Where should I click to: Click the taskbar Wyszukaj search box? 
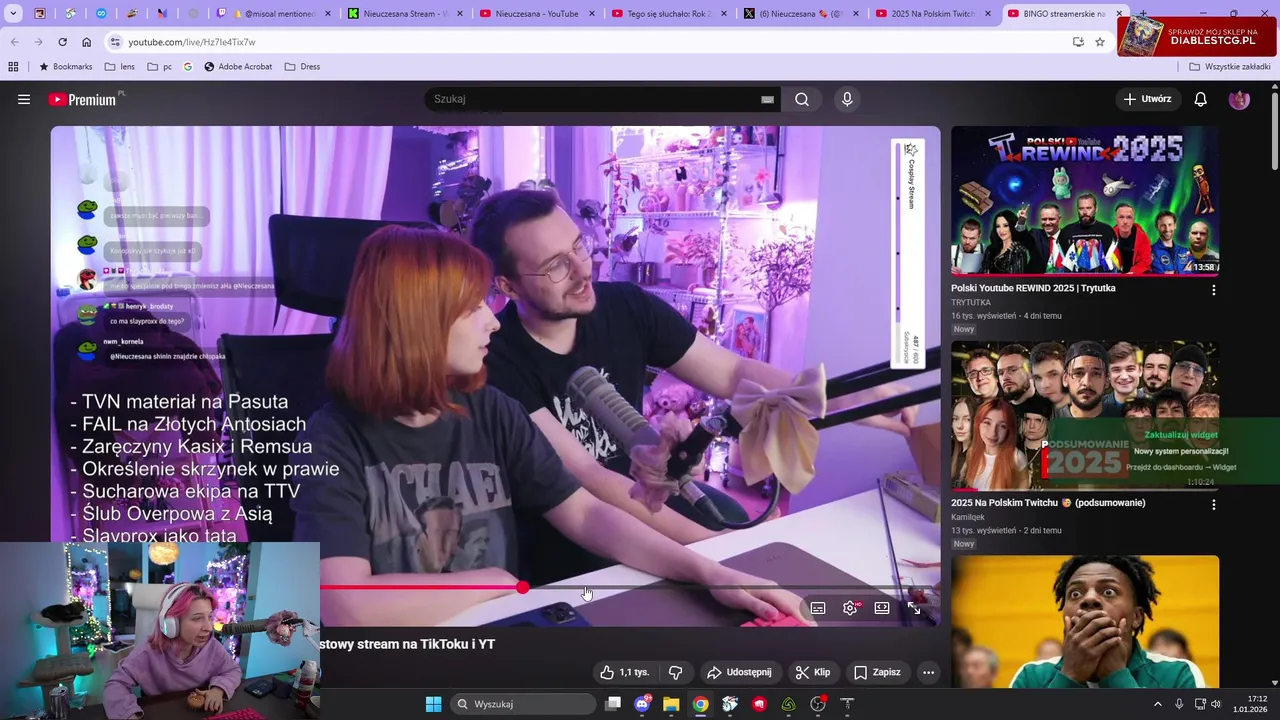tap(523, 704)
